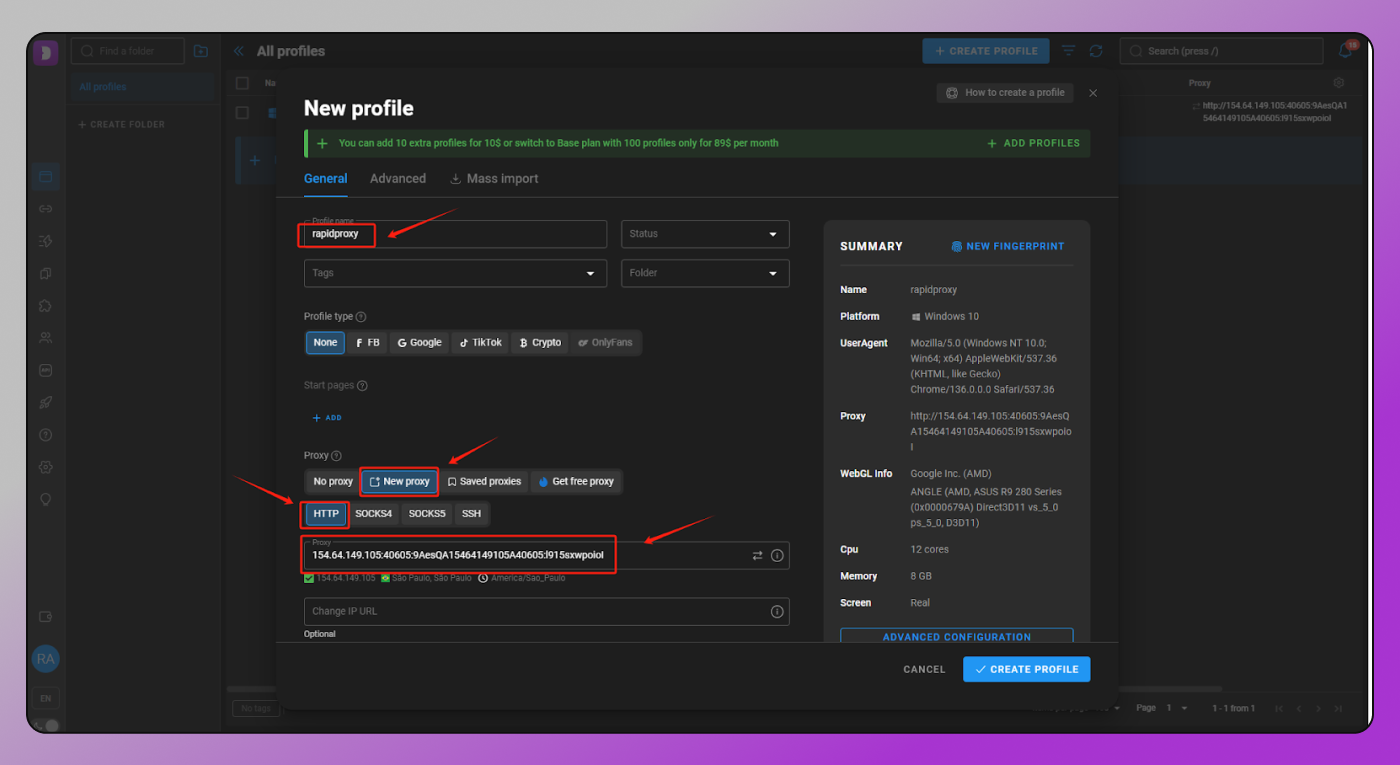This screenshot has height=765, width=1400.
Task: Toggle the select-all checkbox in table header
Action: tap(242, 83)
